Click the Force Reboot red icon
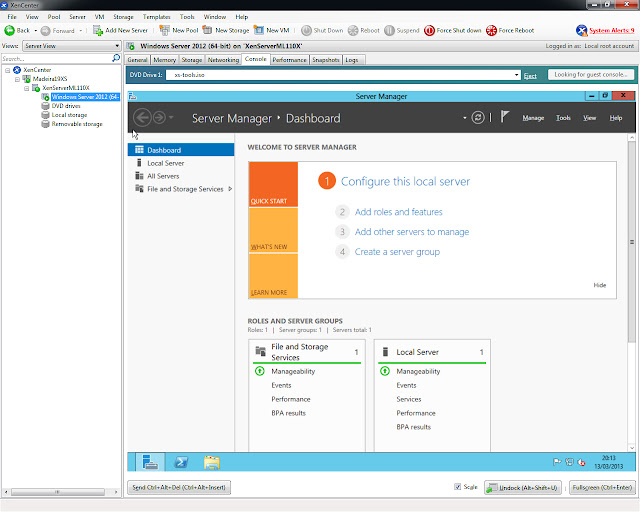640x512 pixels. [x=491, y=30]
